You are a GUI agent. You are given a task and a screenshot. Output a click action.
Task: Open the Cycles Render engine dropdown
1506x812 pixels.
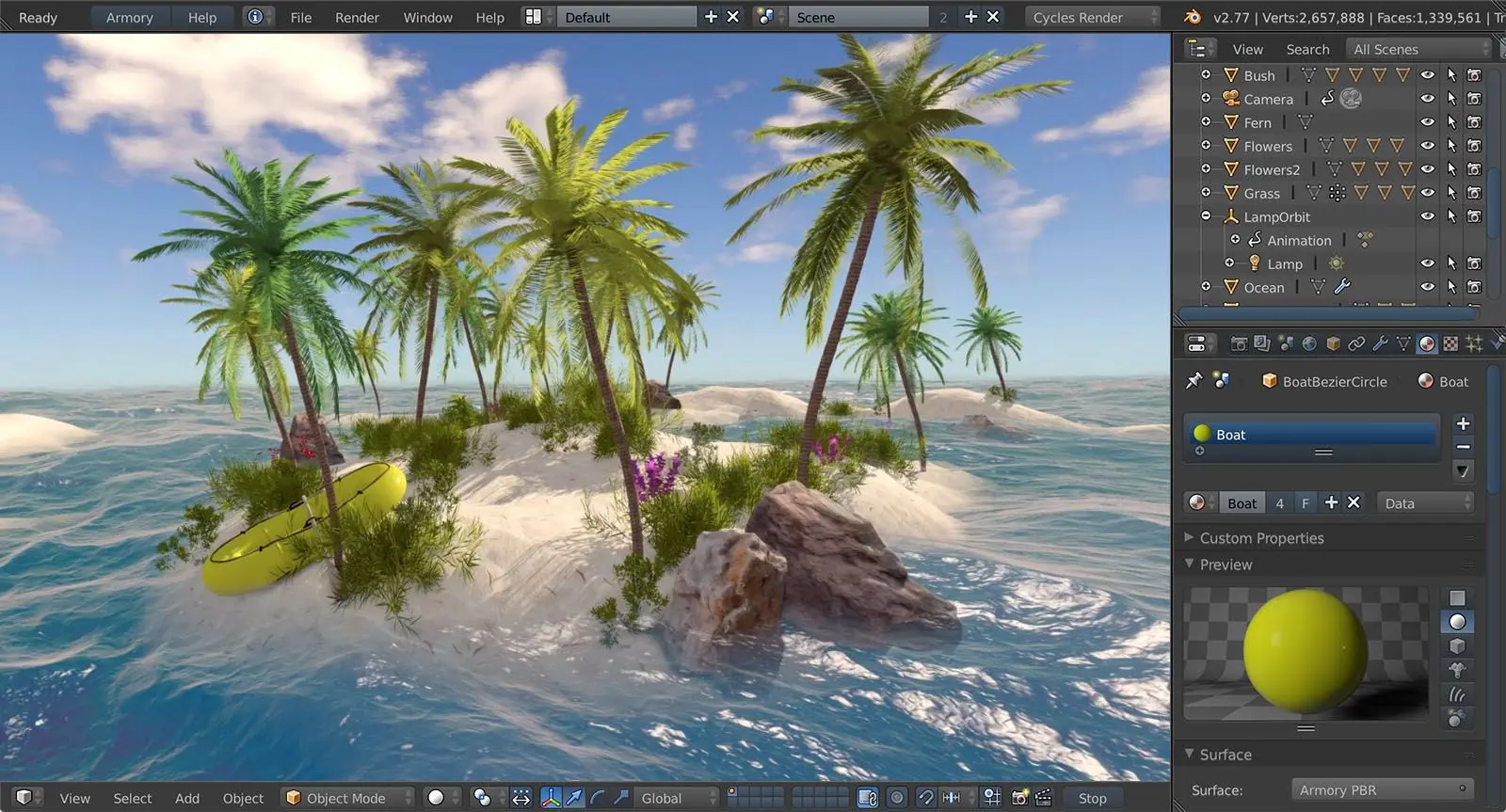1092,17
